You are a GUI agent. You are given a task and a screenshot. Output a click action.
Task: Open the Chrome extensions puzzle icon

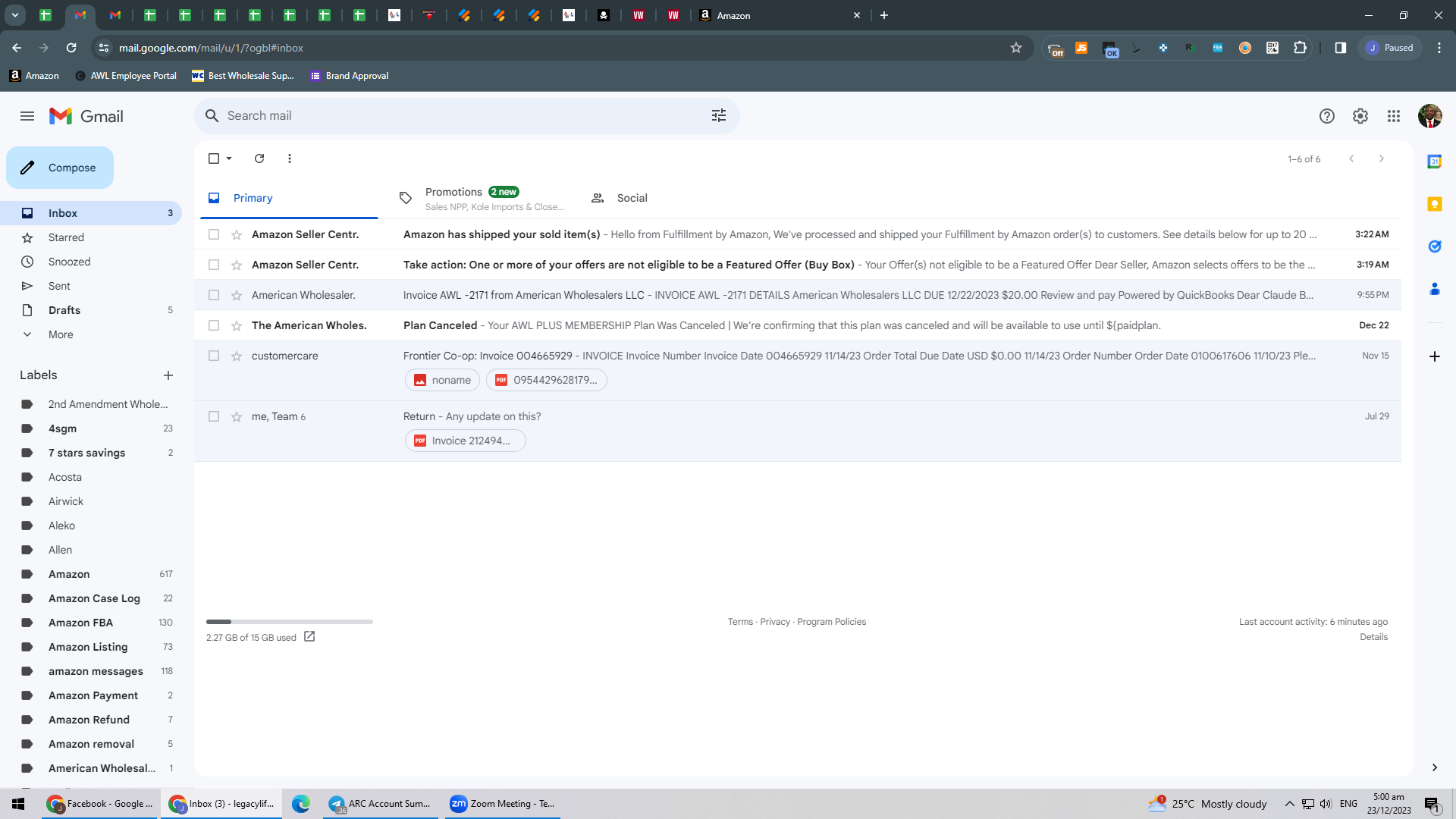click(x=1300, y=48)
